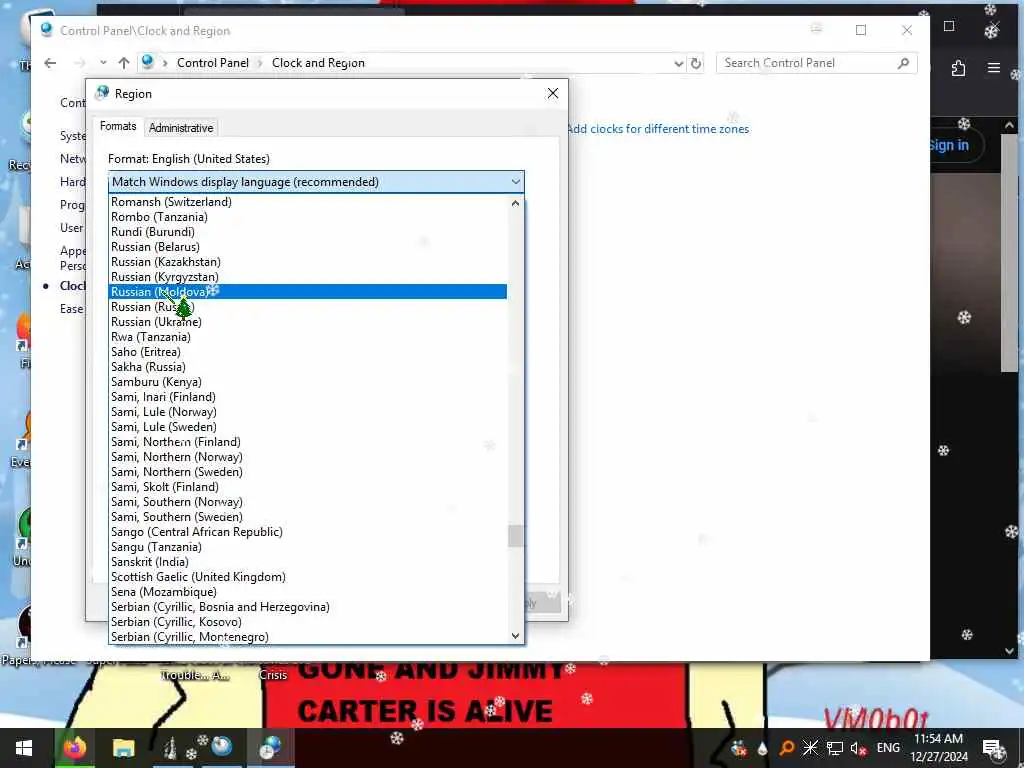Click the search magnifier in Control Panel

pos(903,63)
